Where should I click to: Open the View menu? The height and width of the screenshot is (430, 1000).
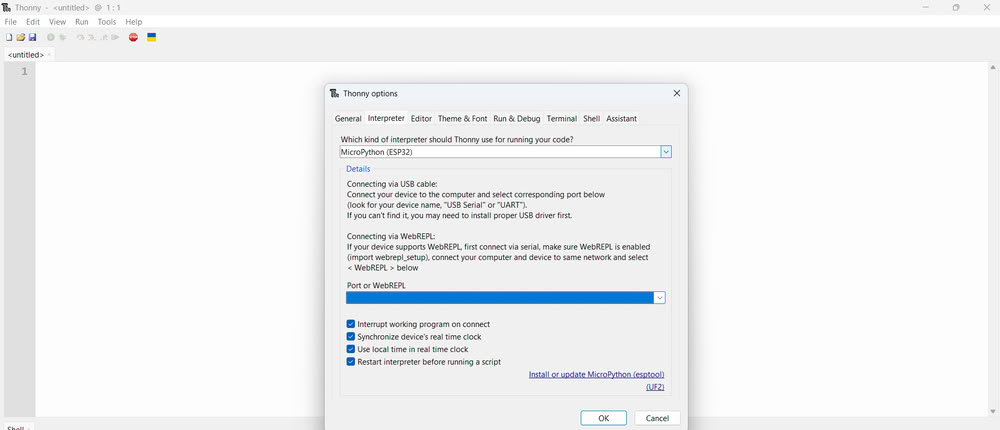pyautogui.click(x=57, y=22)
